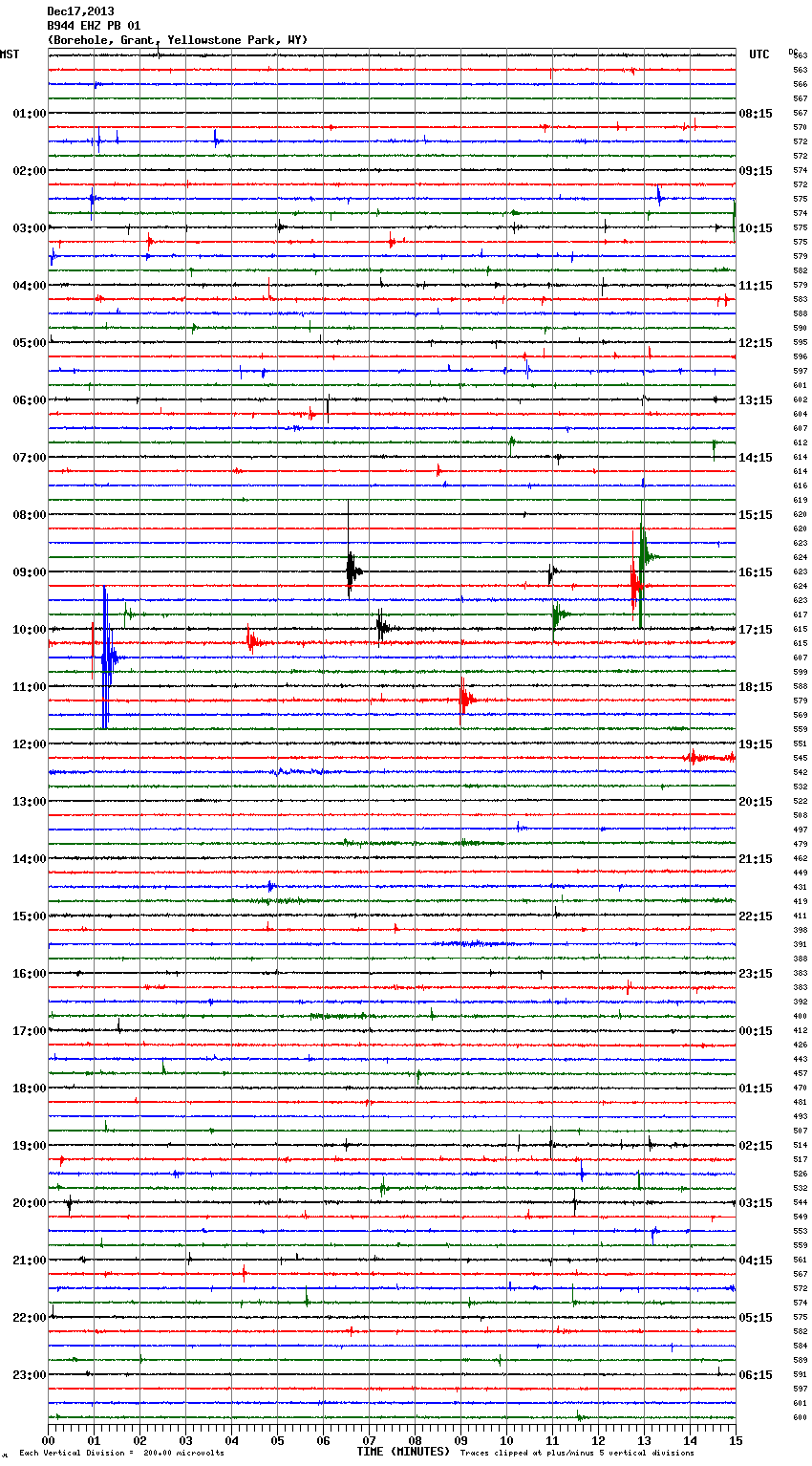
Task: Click the 23:15 UTC time label
Action: [756, 974]
